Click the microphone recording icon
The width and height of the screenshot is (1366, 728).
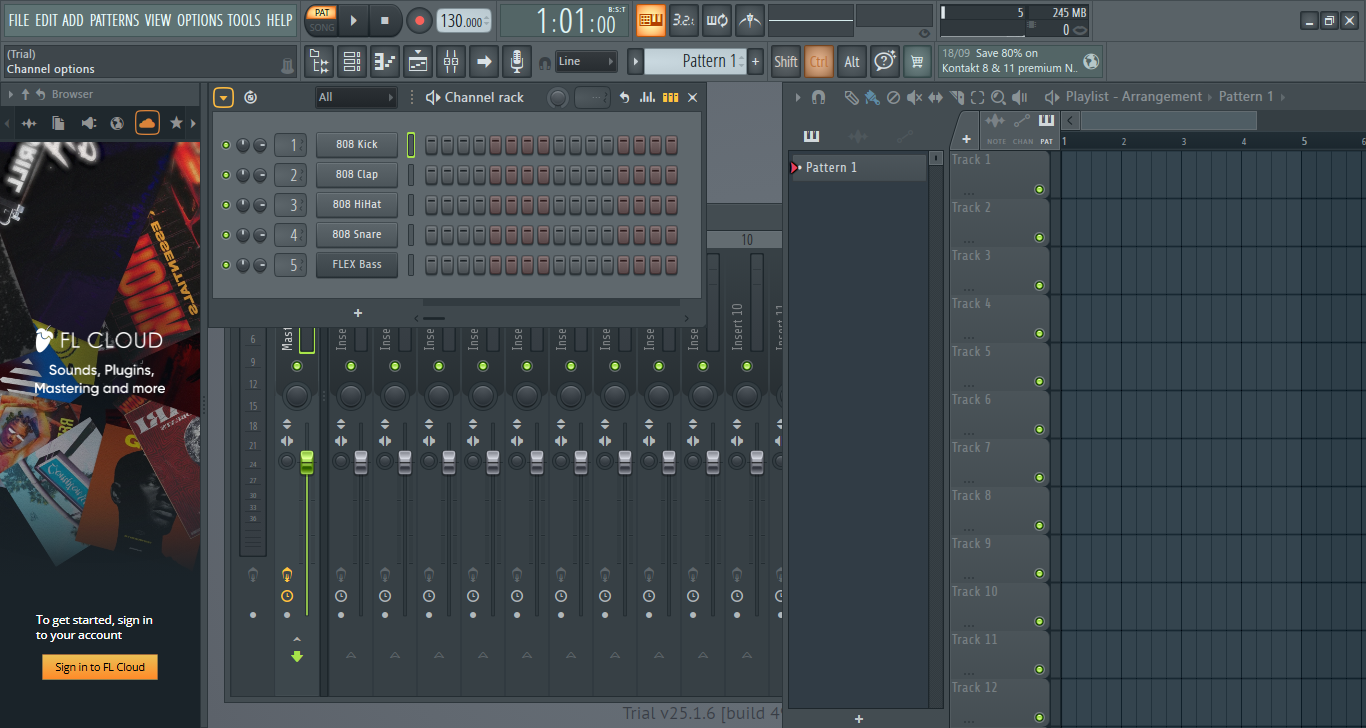(516, 62)
